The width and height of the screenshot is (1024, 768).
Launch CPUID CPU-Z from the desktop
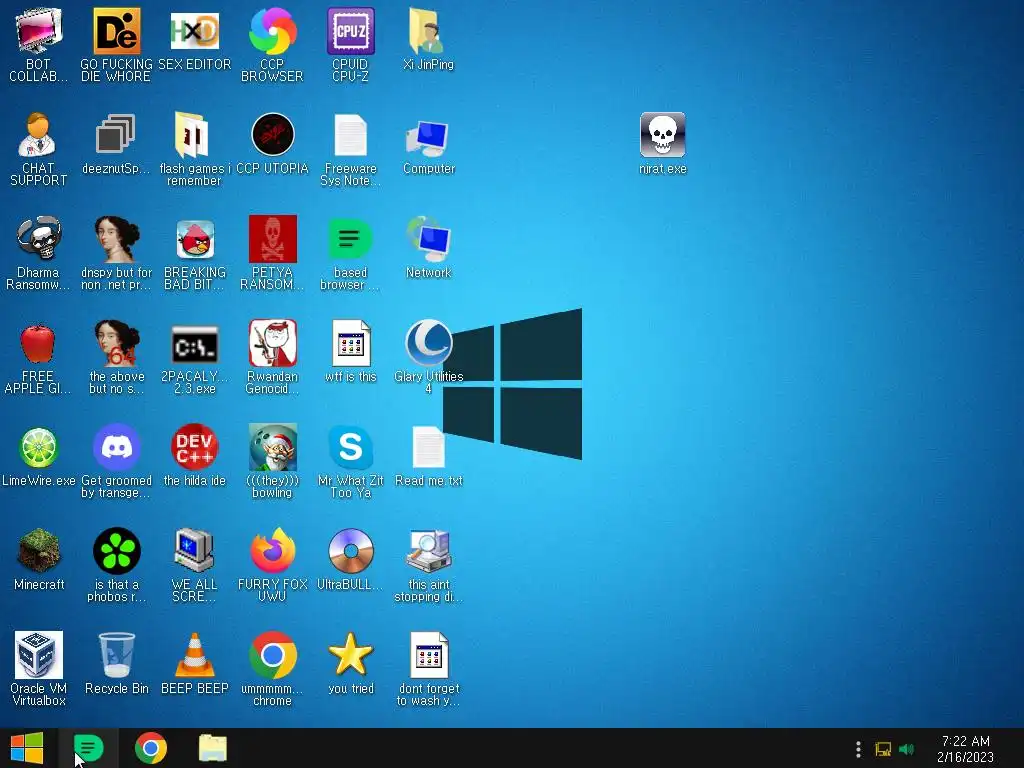point(351,44)
